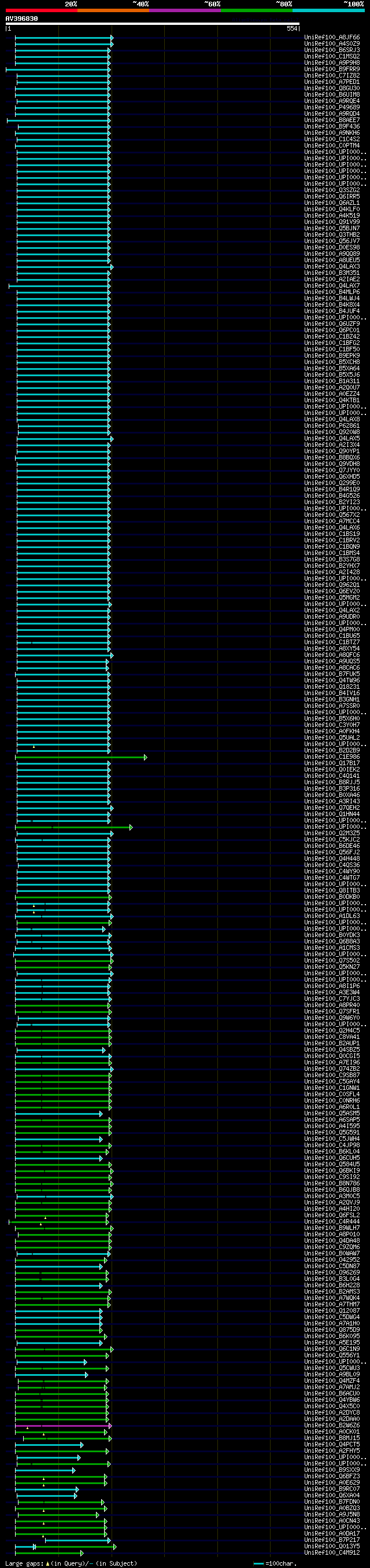Viewport: 370px width, 1568px height.
Task: Select label UniRef100_B8AEE7
Action: coord(332,120)
